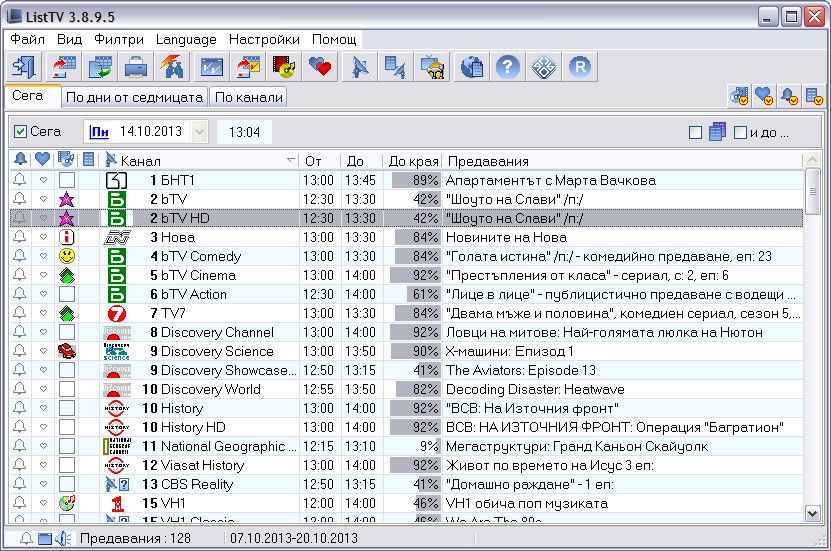Click the calendar with yellow check toolbar icon

click(247, 67)
